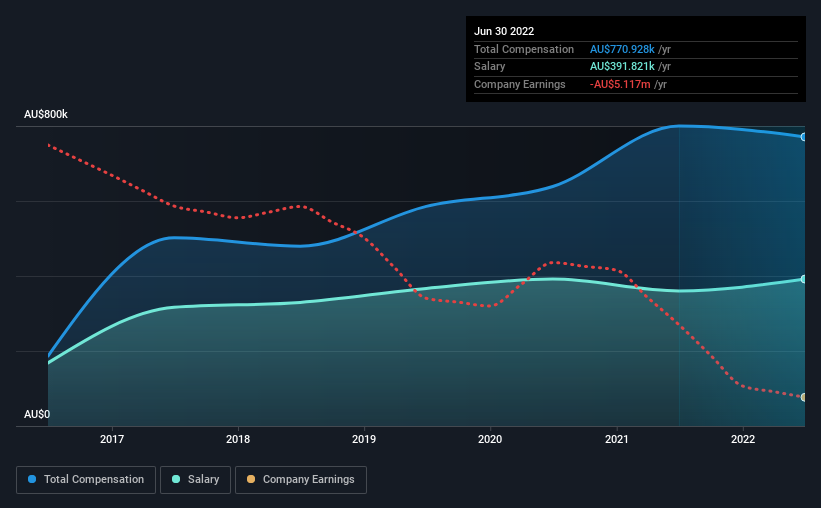Image resolution: width=821 pixels, height=508 pixels.
Task: Toggle the Total Compensation legend button
Action: [x=86, y=480]
